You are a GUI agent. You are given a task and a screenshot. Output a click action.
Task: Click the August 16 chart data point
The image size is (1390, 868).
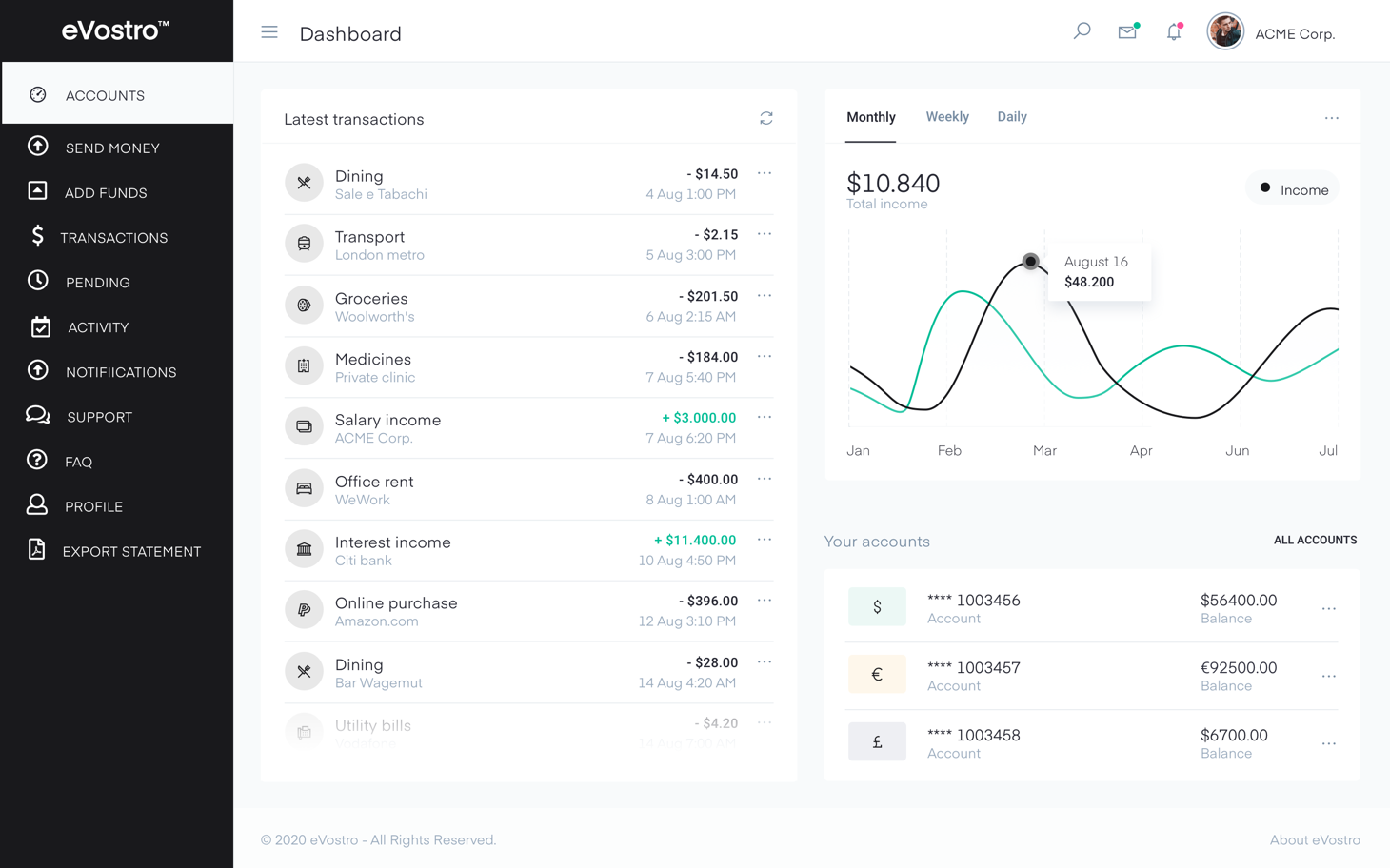pos(1030,262)
